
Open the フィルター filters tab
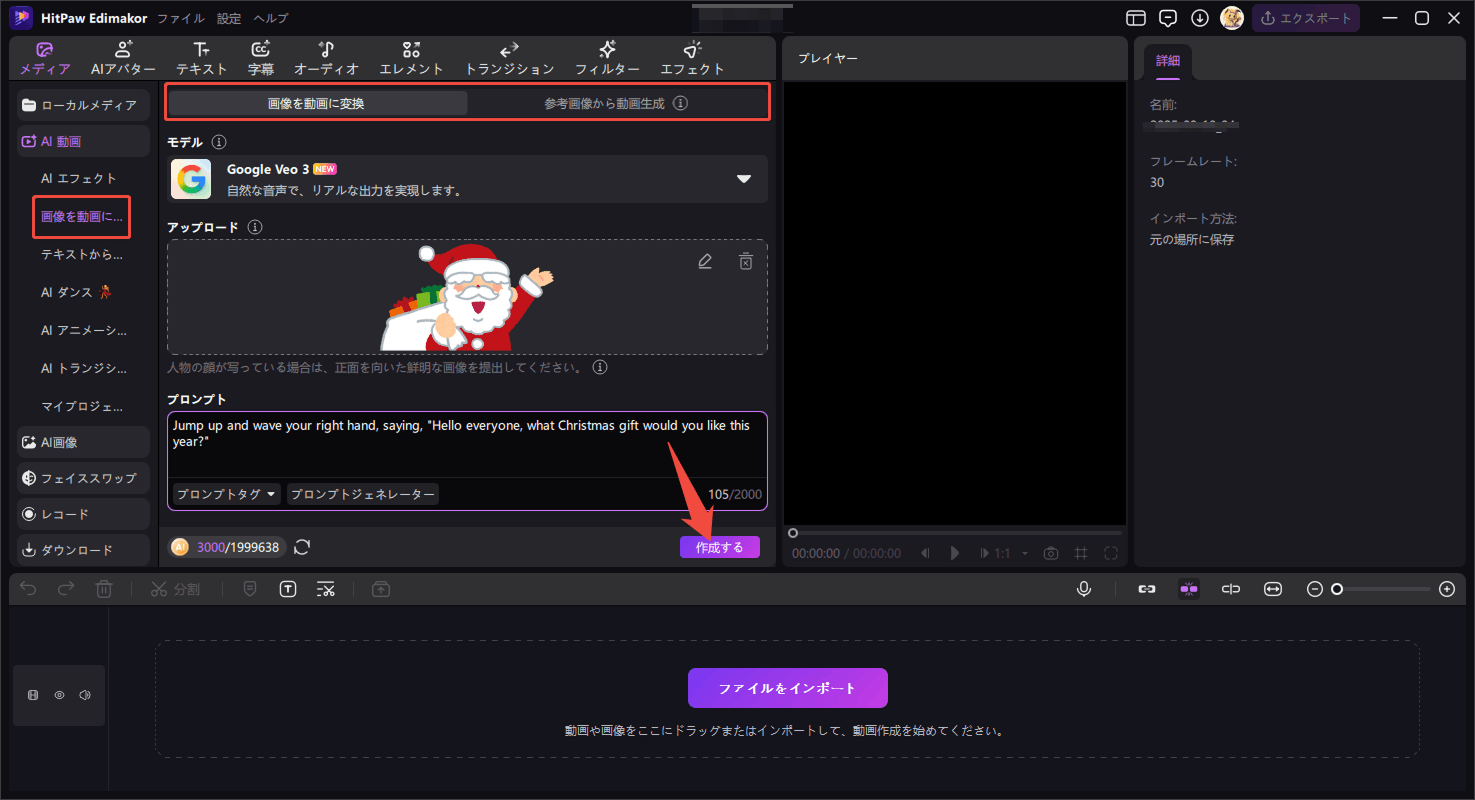(x=607, y=59)
